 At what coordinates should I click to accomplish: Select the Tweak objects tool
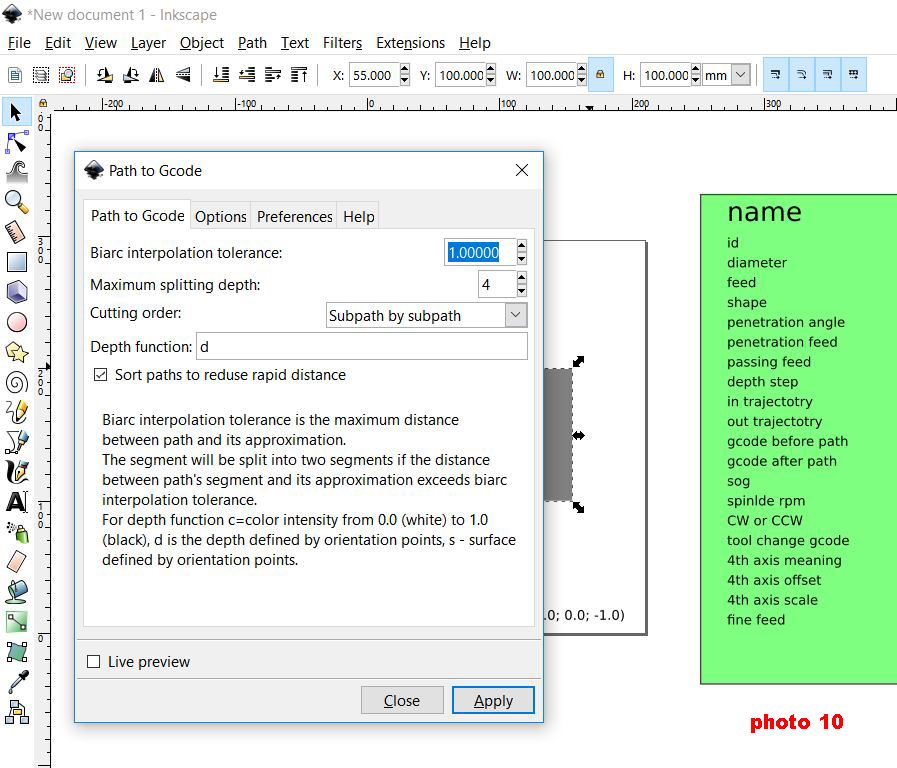point(17,172)
